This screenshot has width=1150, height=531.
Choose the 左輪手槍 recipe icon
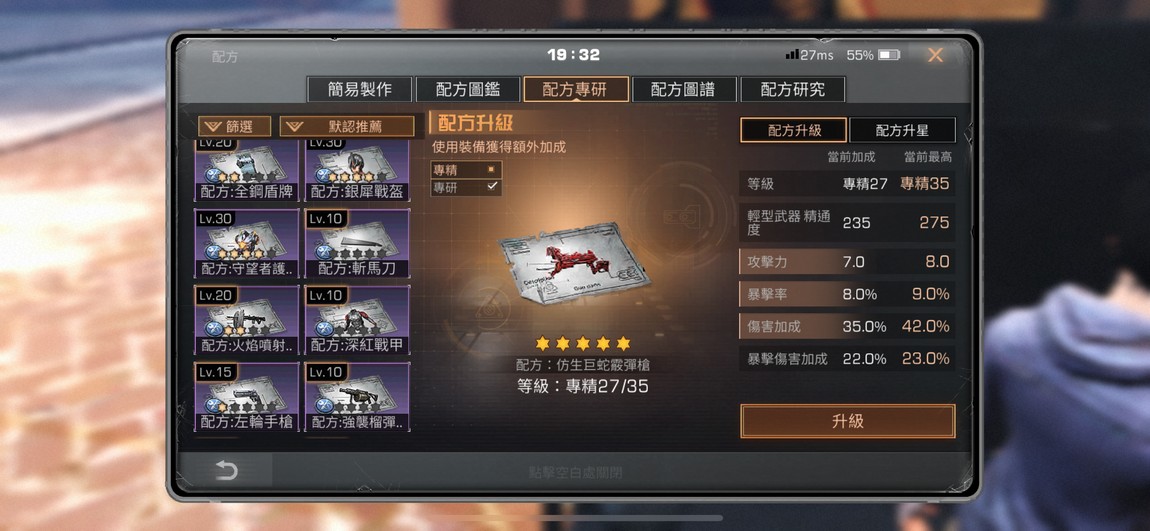click(x=246, y=397)
